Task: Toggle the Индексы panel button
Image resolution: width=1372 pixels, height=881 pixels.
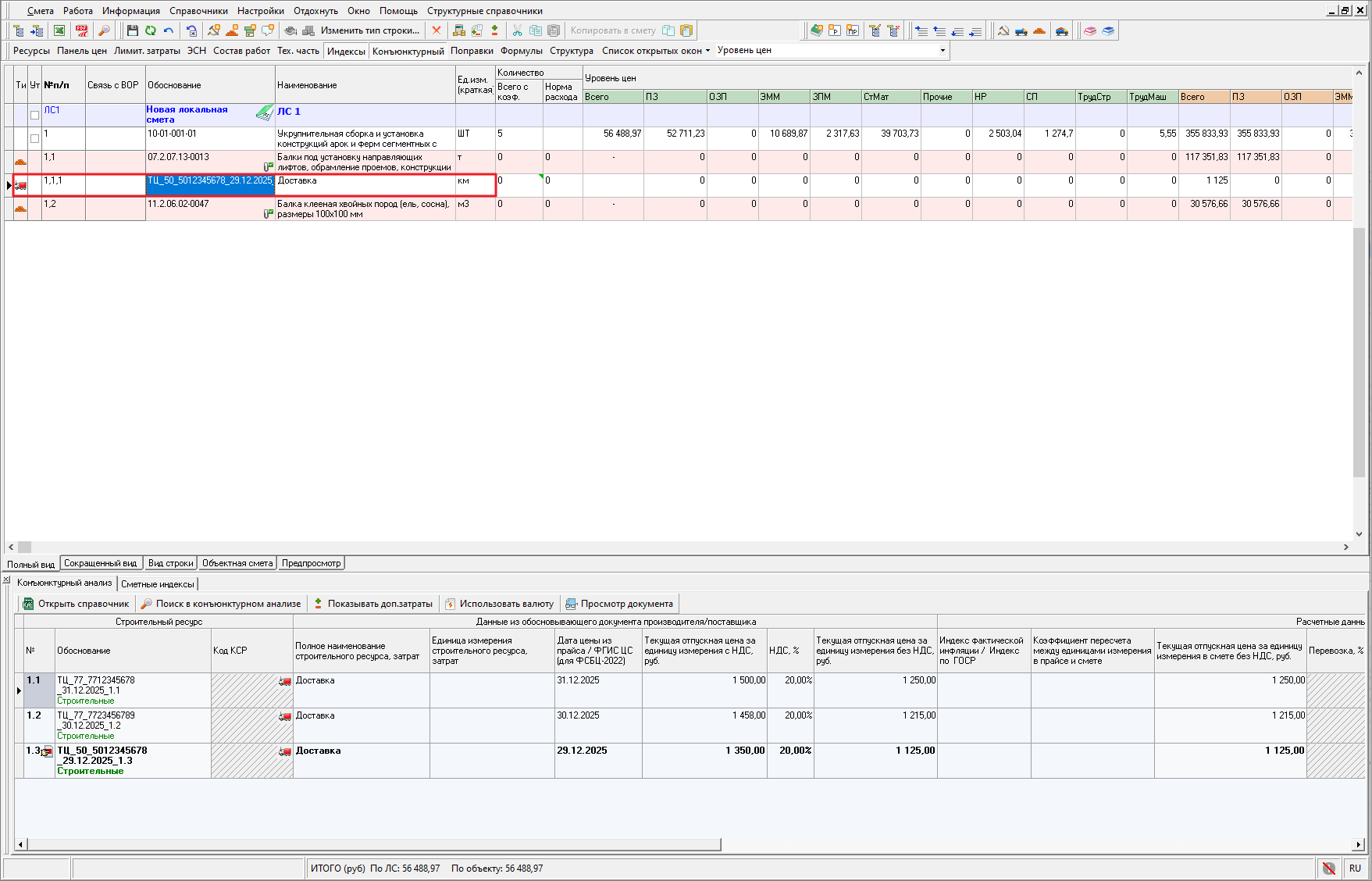Action: (x=346, y=51)
